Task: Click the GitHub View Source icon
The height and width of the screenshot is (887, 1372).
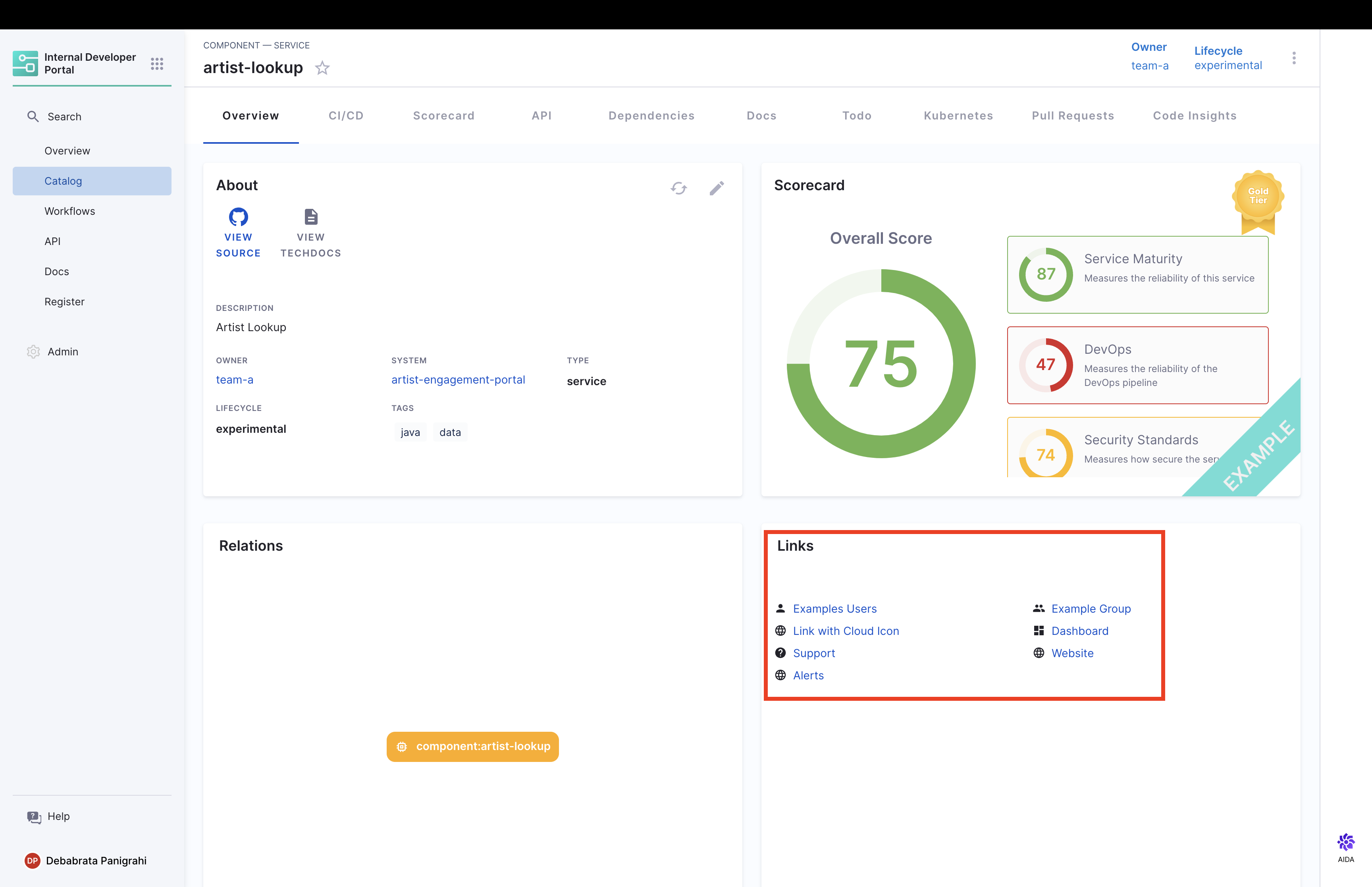Action: [x=238, y=217]
